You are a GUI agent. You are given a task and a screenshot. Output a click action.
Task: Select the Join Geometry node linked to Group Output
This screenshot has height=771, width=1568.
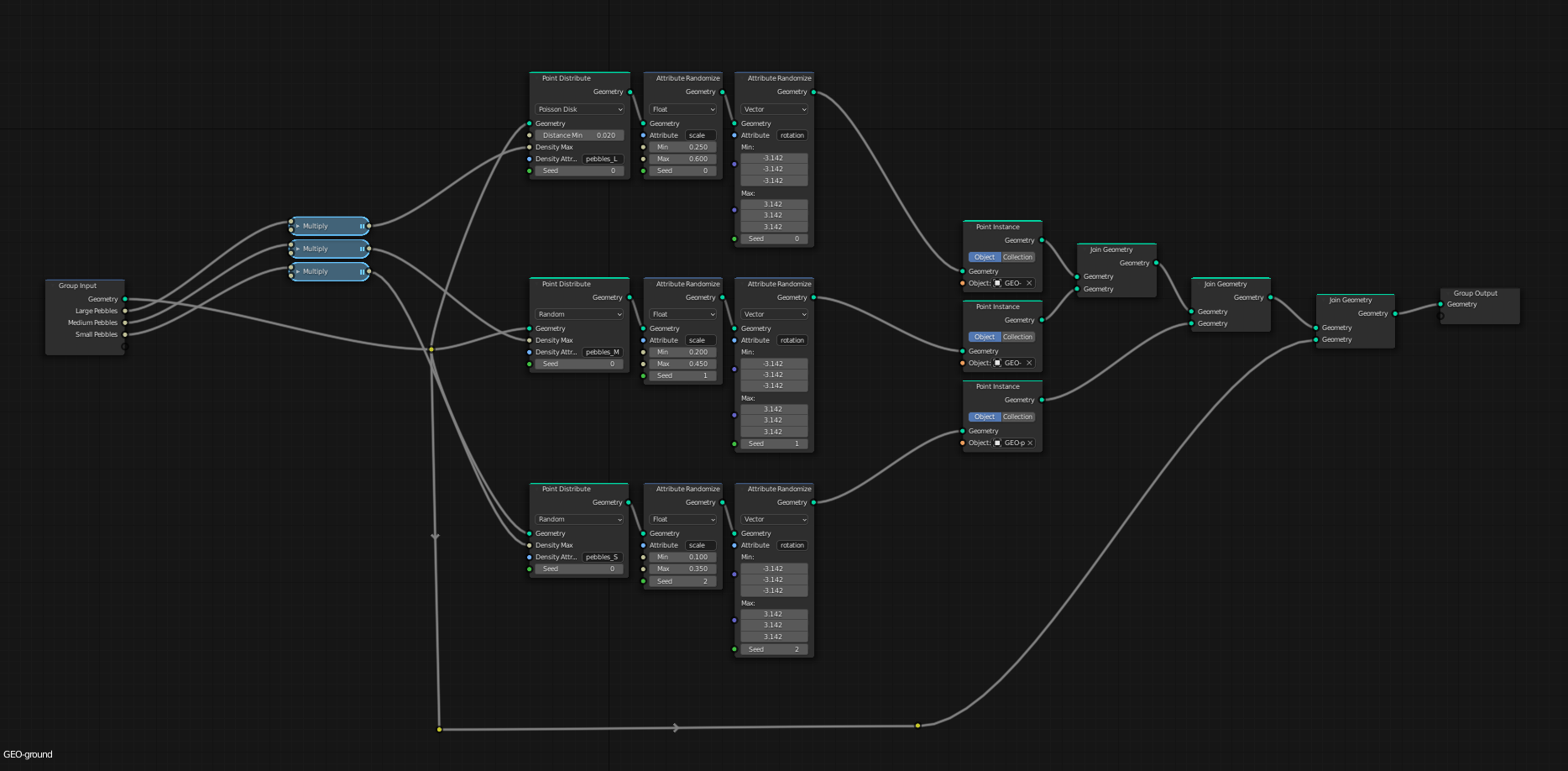[x=1356, y=300]
